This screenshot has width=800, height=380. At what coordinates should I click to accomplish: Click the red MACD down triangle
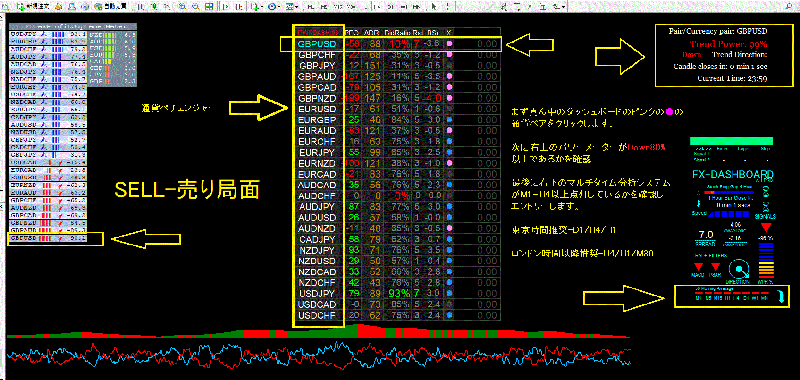pyautogui.click(x=698, y=266)
